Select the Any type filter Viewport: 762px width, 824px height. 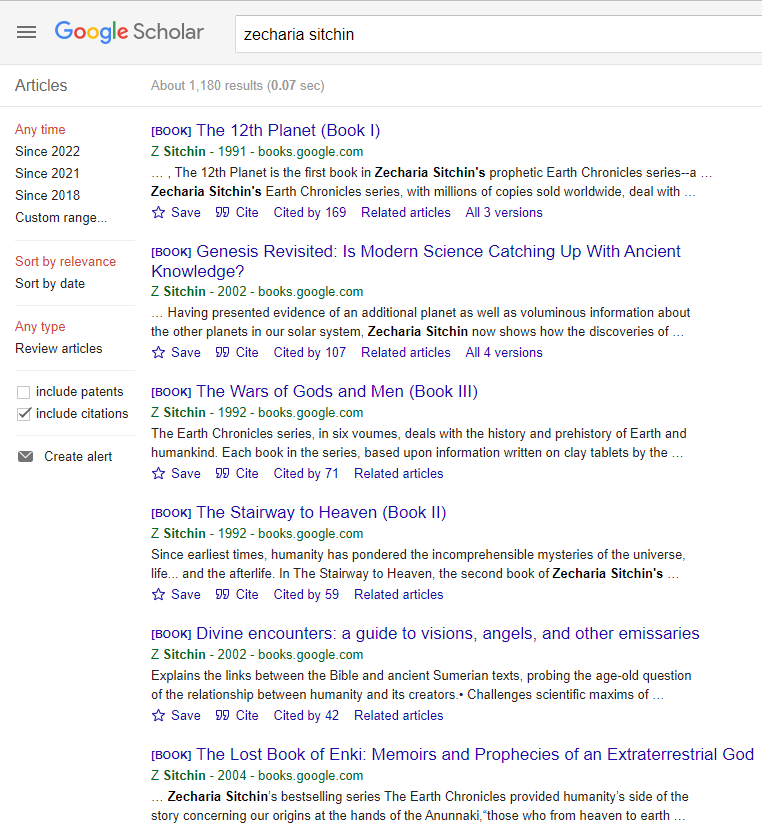pos(40,326)
